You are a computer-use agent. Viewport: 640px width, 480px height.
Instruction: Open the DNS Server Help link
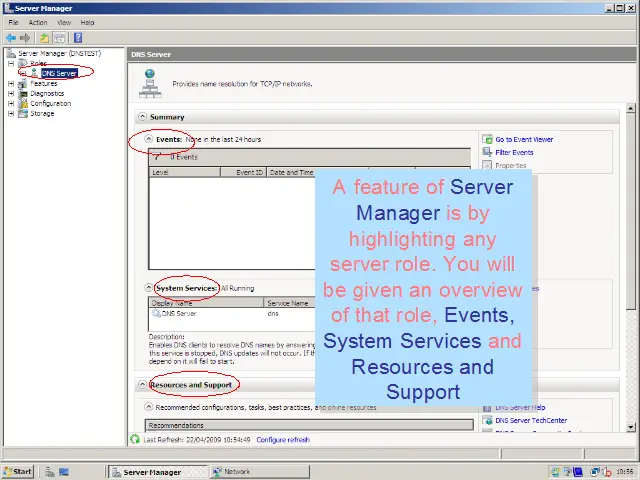(x=520, y=407)
